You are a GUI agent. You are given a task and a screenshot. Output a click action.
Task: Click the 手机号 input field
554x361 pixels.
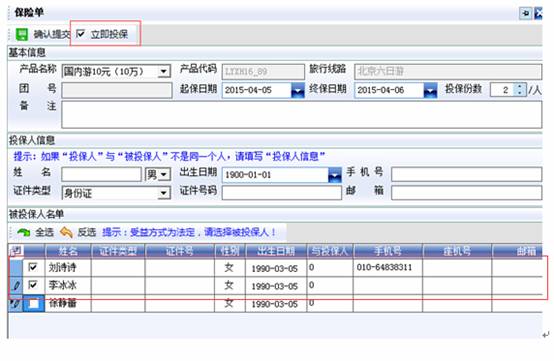click(466, 174)
